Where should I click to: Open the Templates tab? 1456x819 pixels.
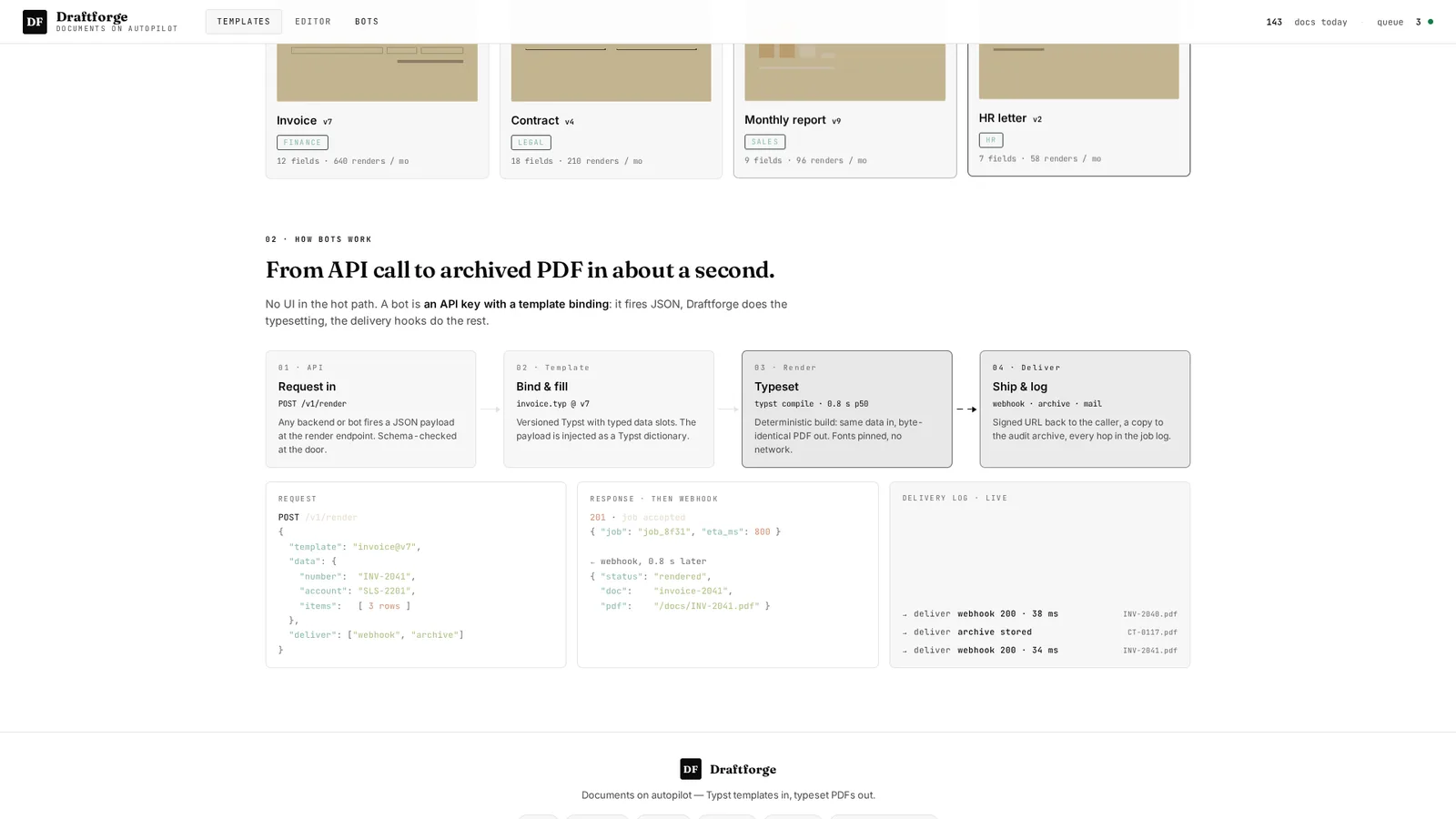click(243, 22)
